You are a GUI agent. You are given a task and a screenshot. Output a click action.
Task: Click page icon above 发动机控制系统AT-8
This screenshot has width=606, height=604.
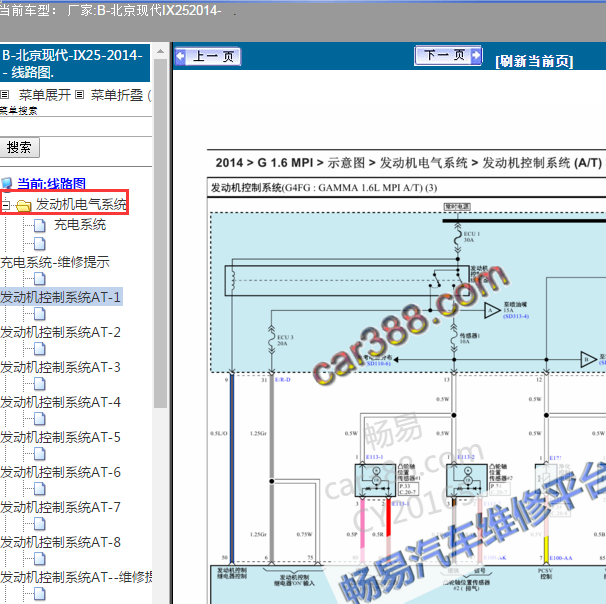(40, 524)
